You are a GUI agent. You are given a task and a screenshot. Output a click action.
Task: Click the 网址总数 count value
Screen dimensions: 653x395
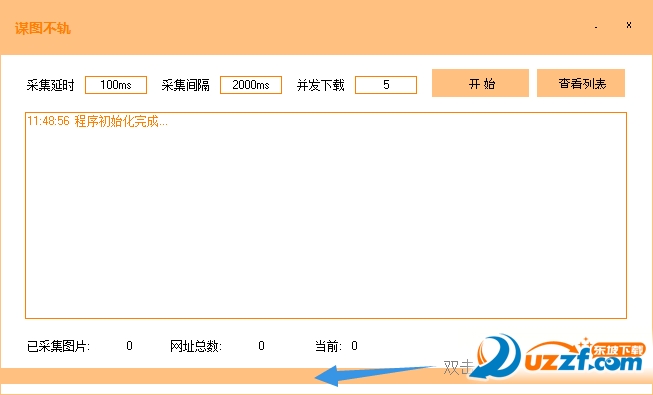[x=261, y=346]
